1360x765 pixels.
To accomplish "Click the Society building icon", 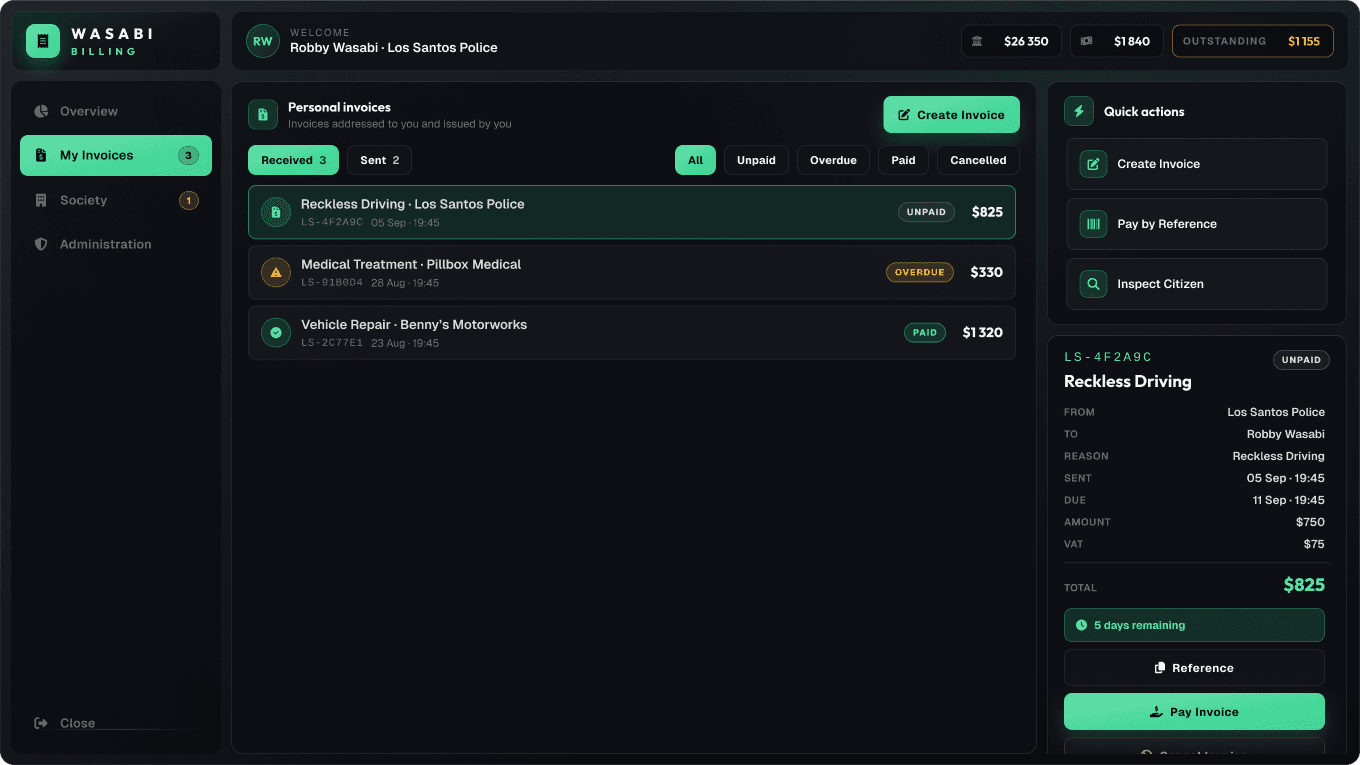I will click(41, 200).
